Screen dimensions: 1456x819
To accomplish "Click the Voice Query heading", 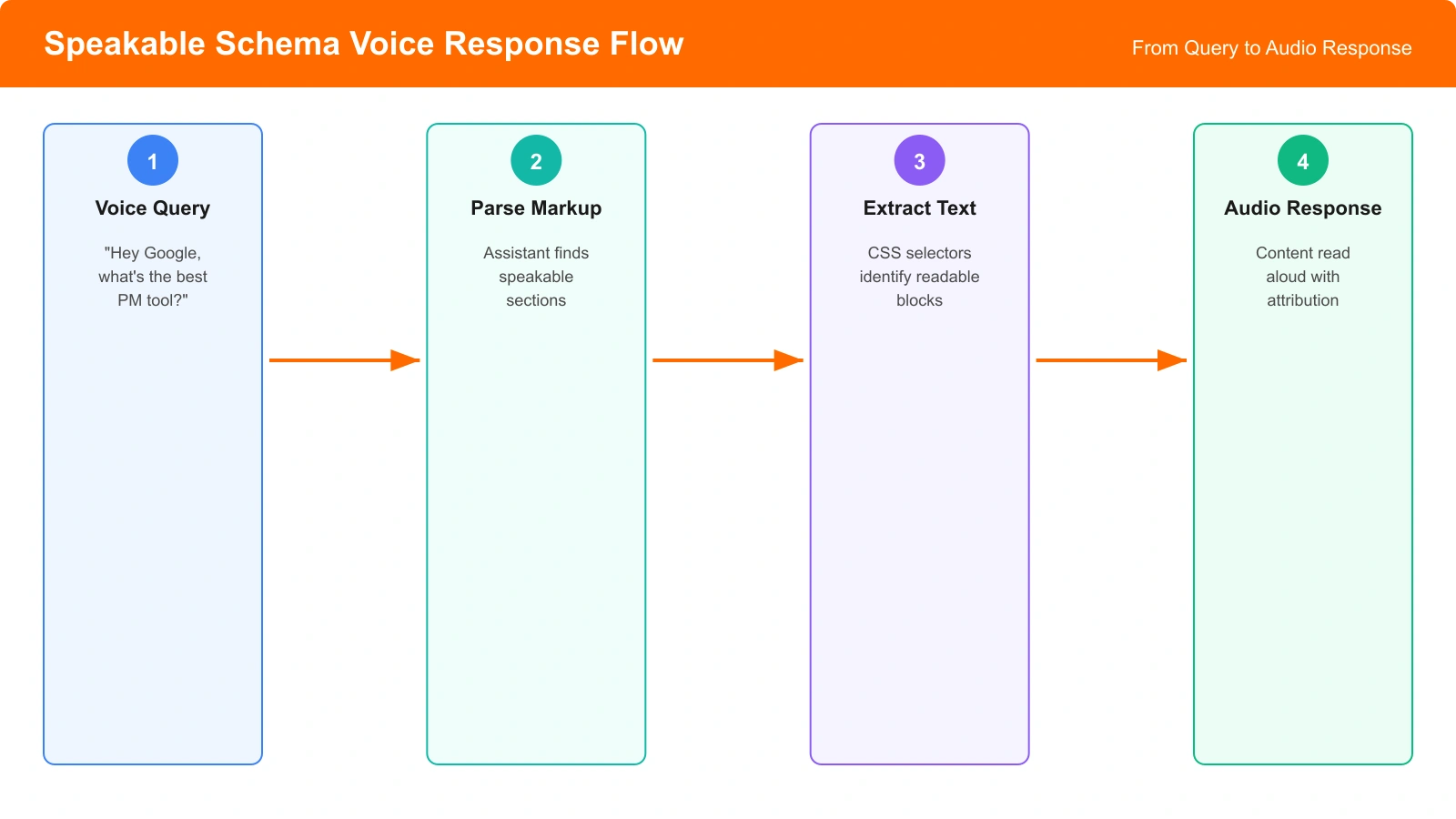I will point(152,207).
